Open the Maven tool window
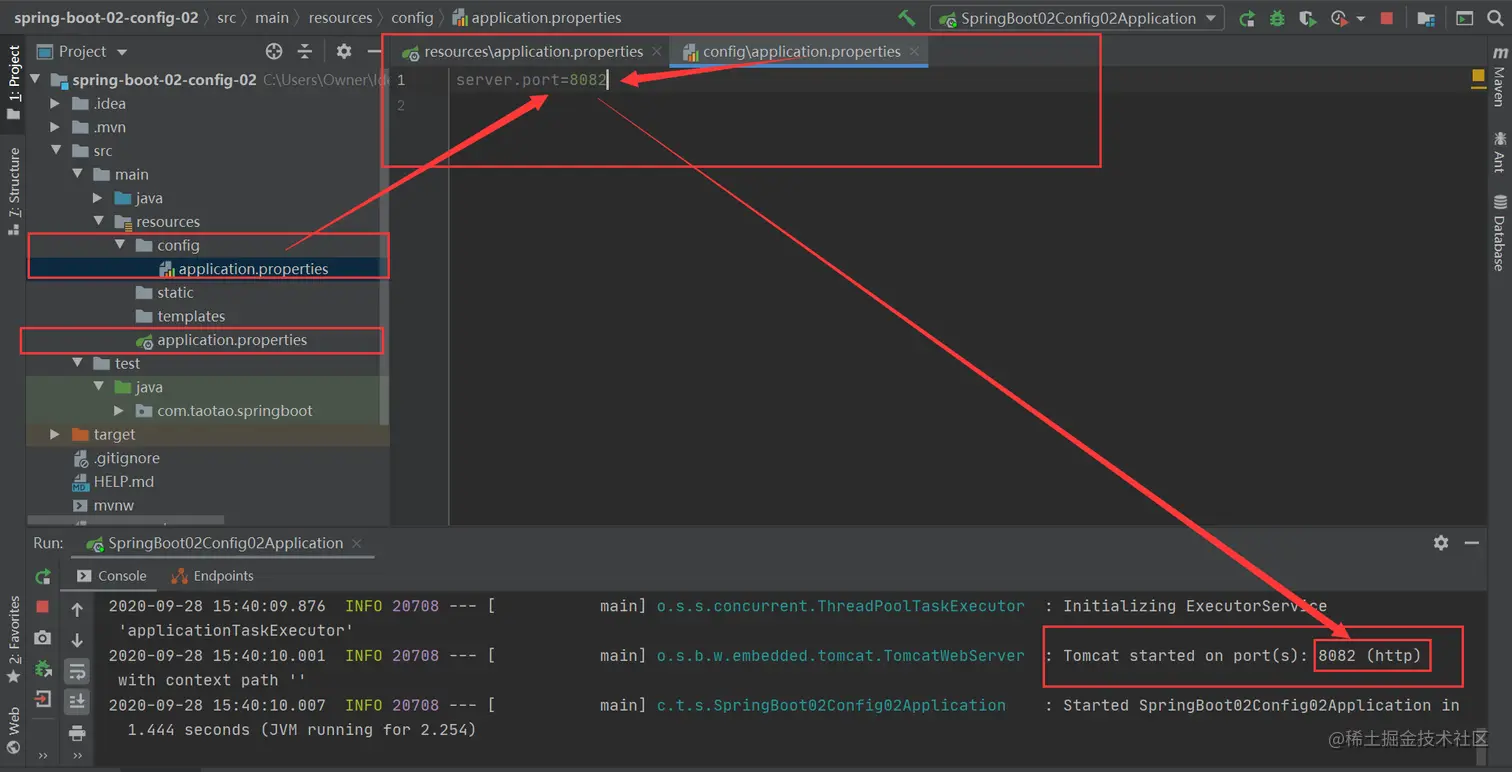The width and height of the screenshot is (1512, 772). tap(1499, 77)
